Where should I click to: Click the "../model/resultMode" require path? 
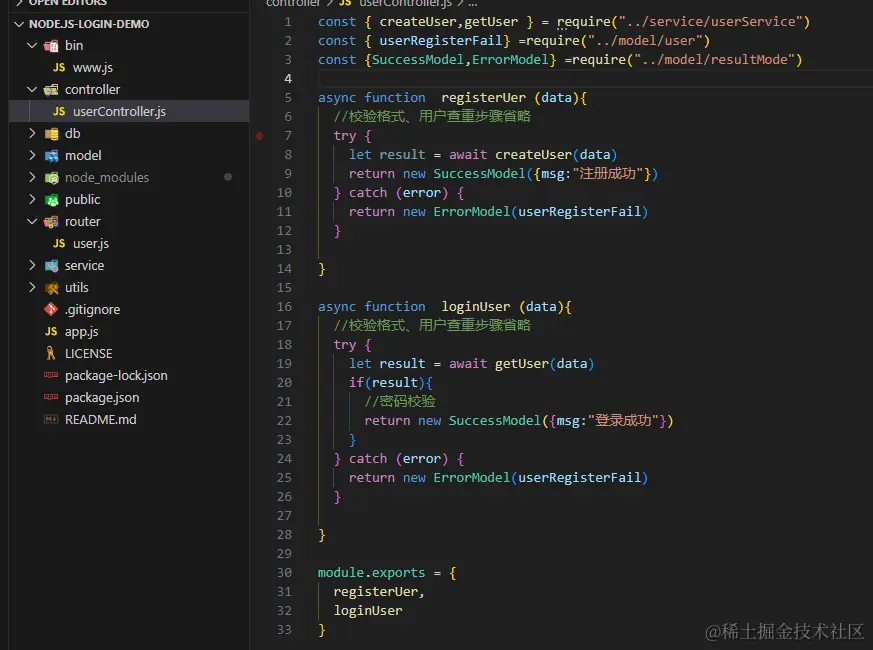pos(714,60)
